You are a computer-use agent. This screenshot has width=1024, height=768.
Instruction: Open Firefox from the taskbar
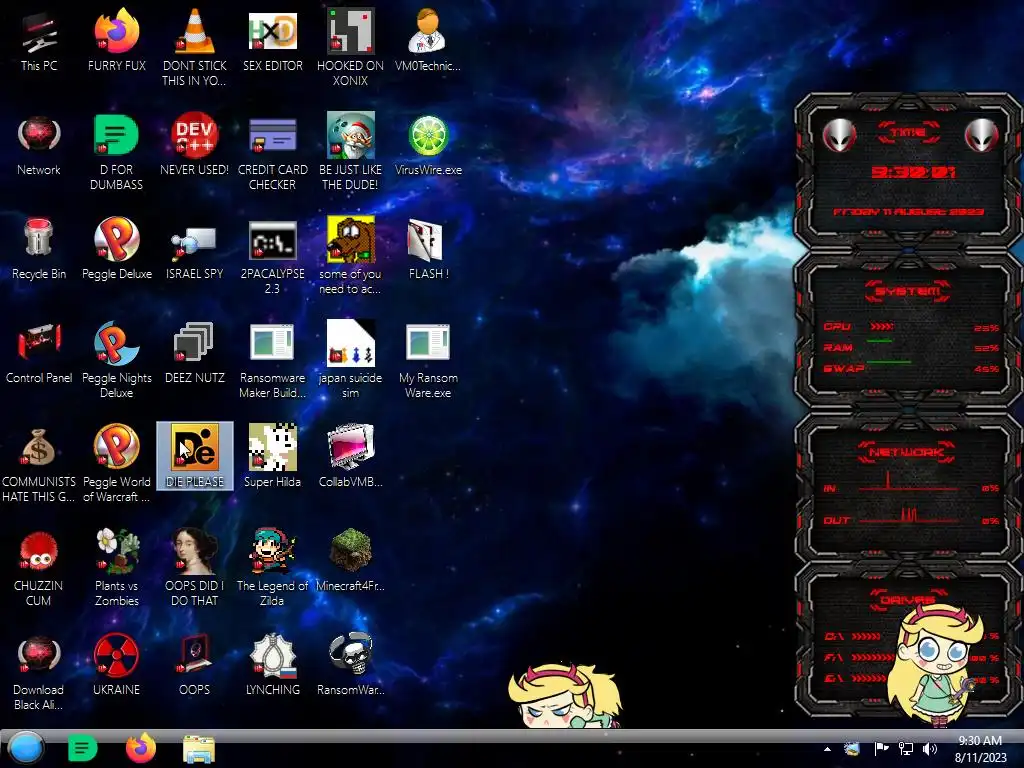click(x=140, y=748)
